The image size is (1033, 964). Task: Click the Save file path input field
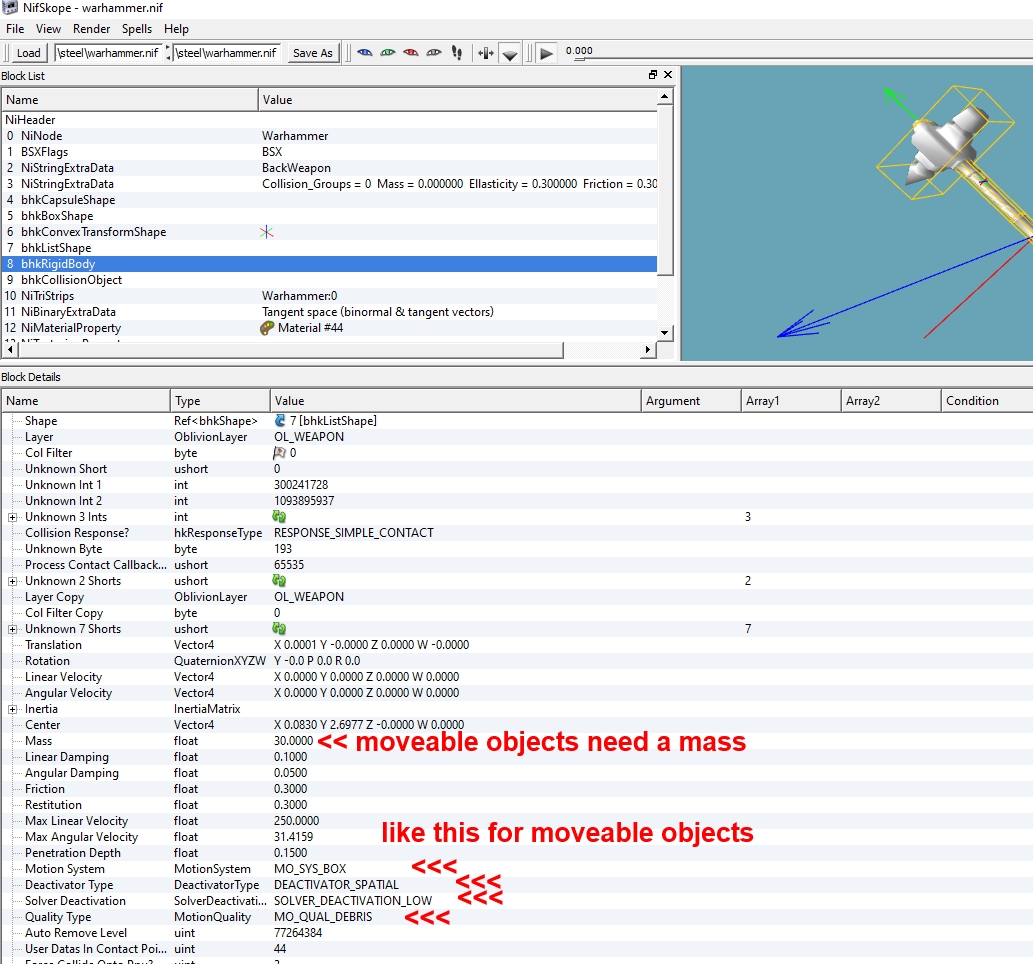[228, 53]
